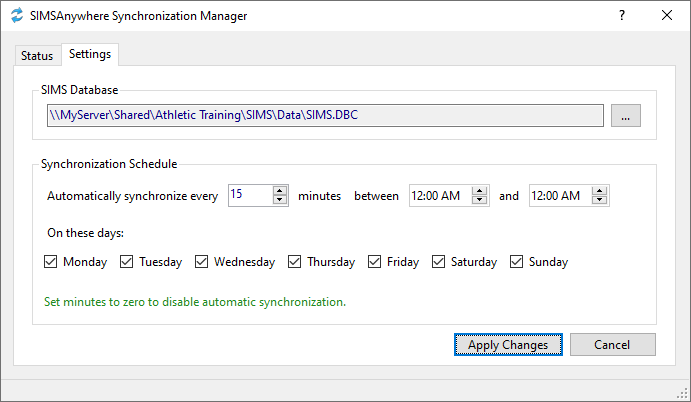Click the Cancel button
The image size is (691, 402).
[613, 345]
